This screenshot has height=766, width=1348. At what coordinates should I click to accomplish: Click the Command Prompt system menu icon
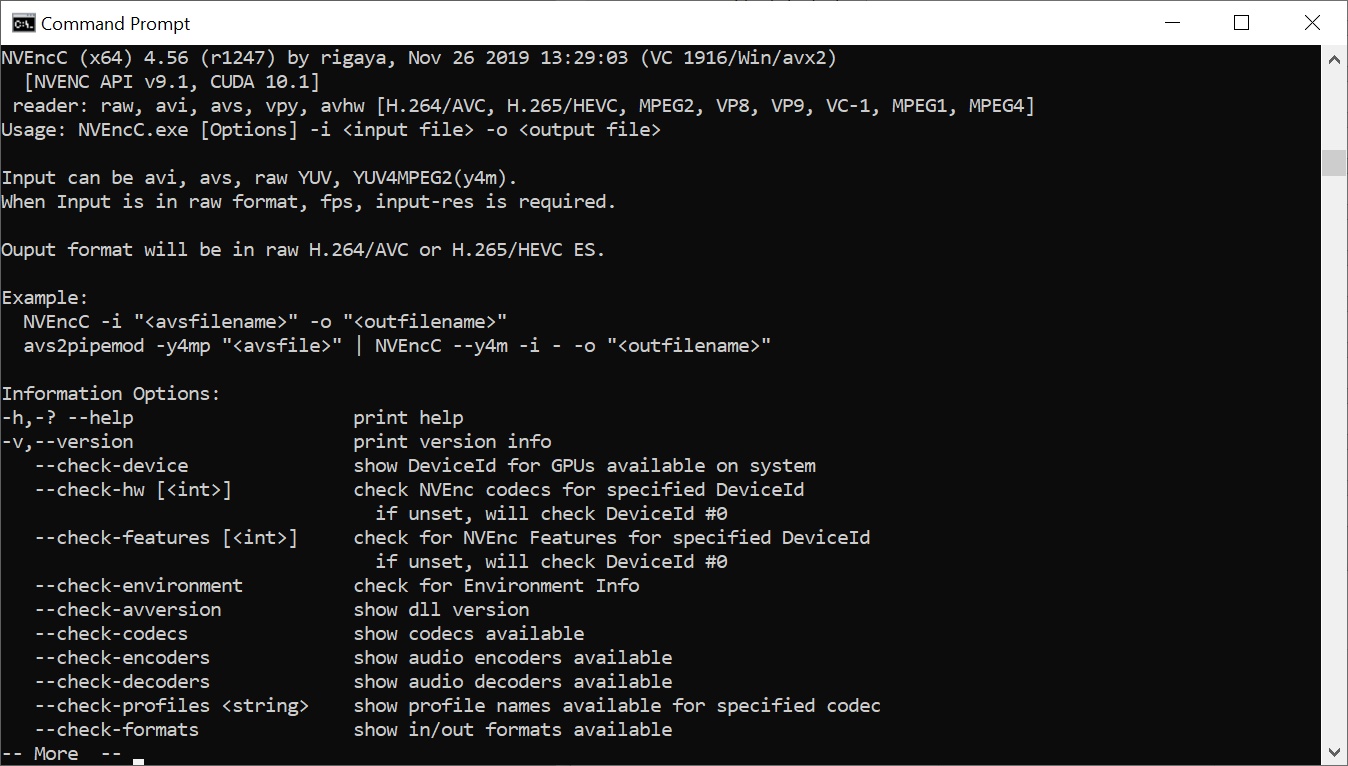point(22,23)
